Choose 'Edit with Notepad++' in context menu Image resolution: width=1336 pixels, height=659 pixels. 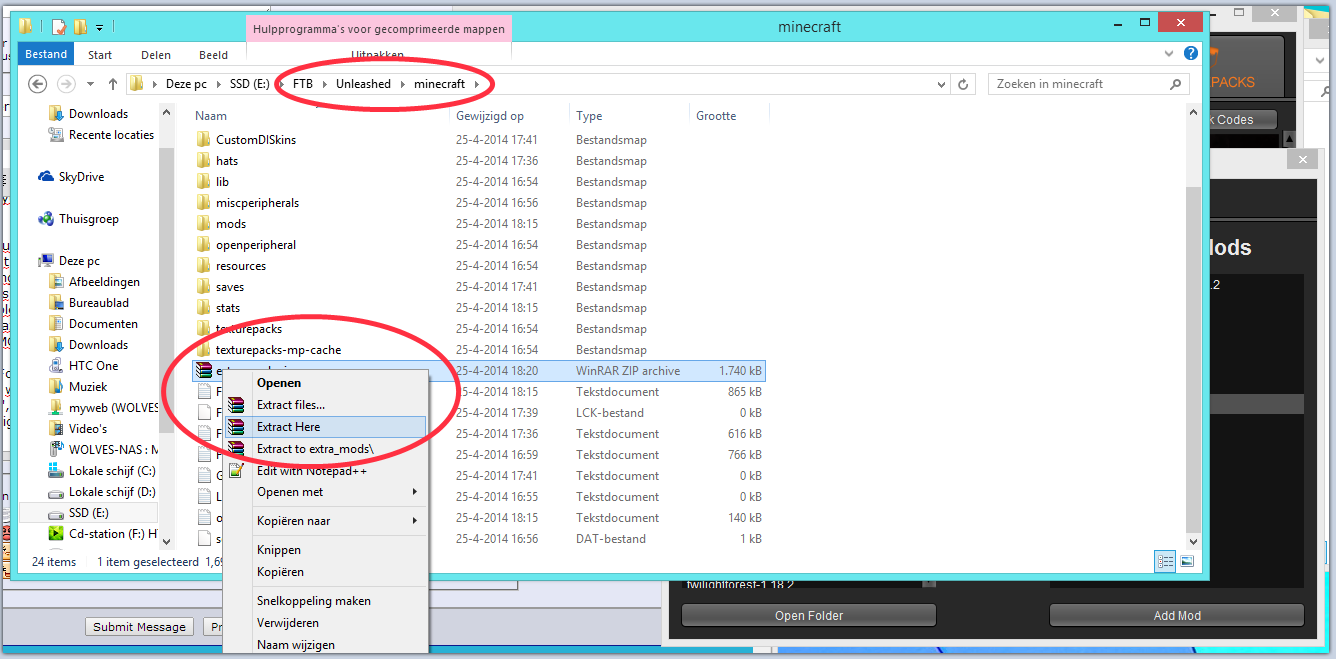[327, 471]
